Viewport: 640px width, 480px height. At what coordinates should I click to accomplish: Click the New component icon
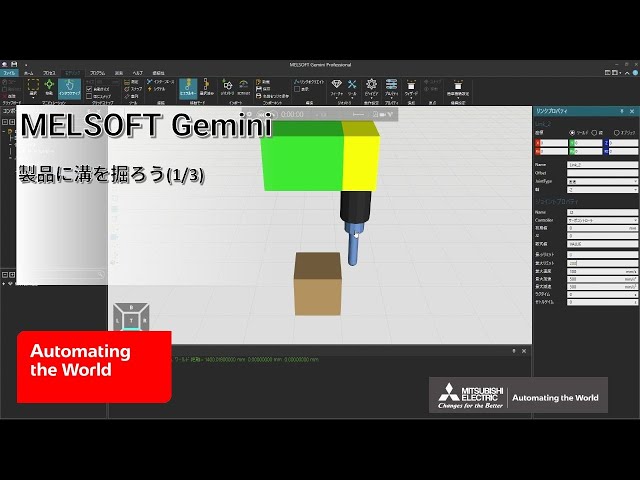point(258,82)
